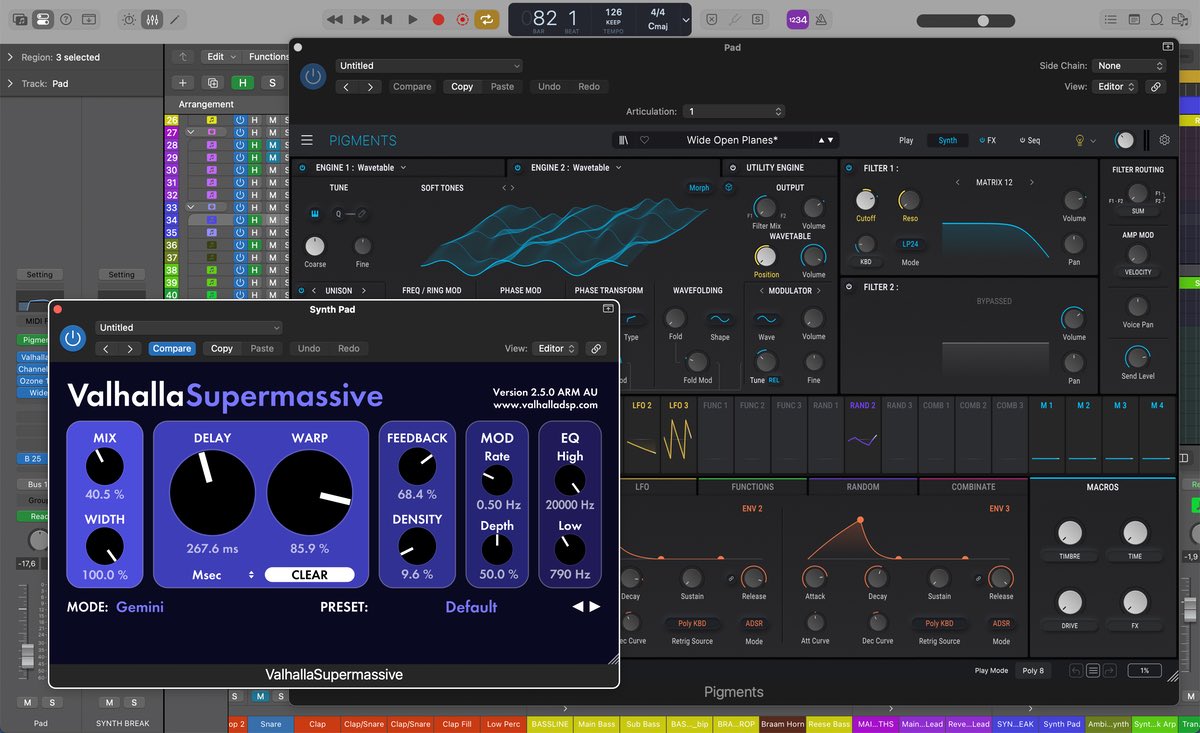
Task: Open the List Editors icon
Action: 1110,19
